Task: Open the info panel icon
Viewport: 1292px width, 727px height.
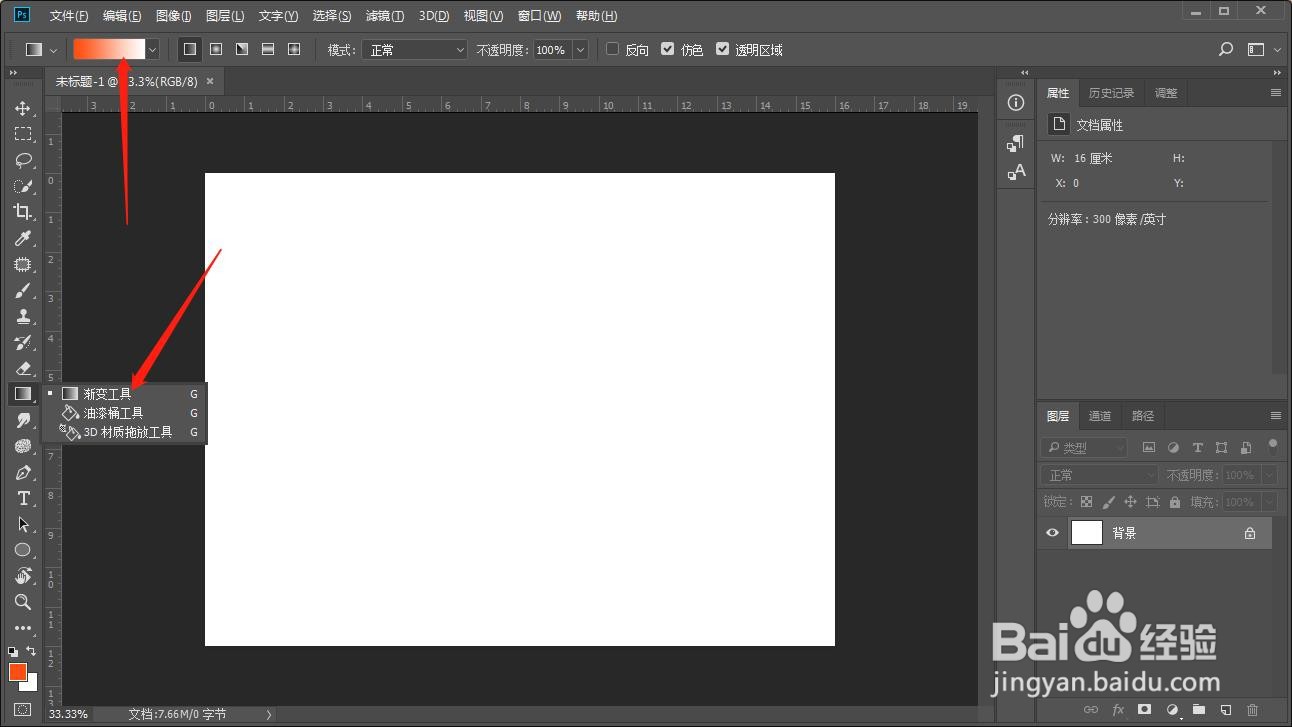Action: (1016, 103)
